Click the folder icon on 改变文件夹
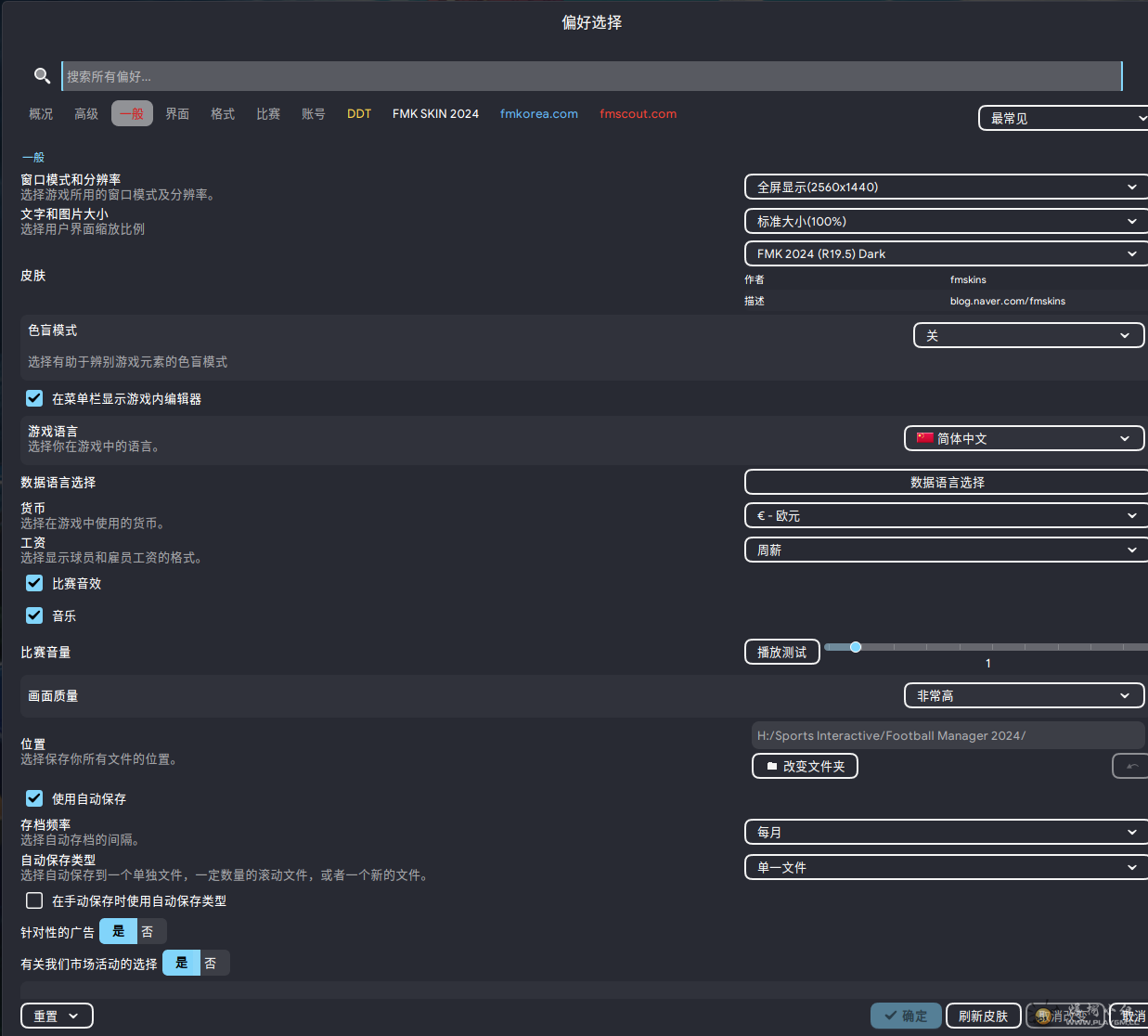Viewport: 1148px width, 1036px height. (x=771, y=767)
